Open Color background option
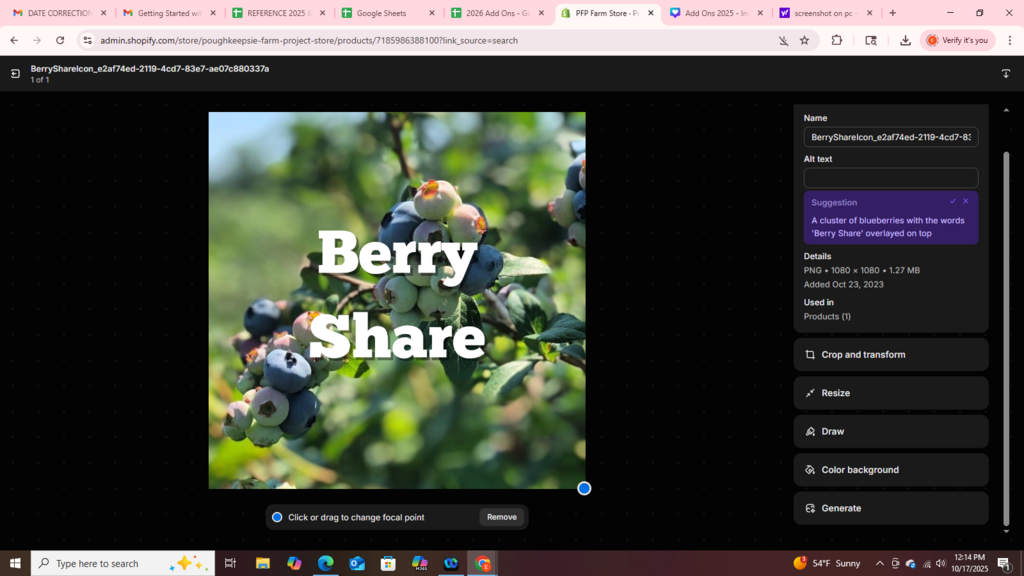Viewport: 1024px width, 576px height. point(891,470)
